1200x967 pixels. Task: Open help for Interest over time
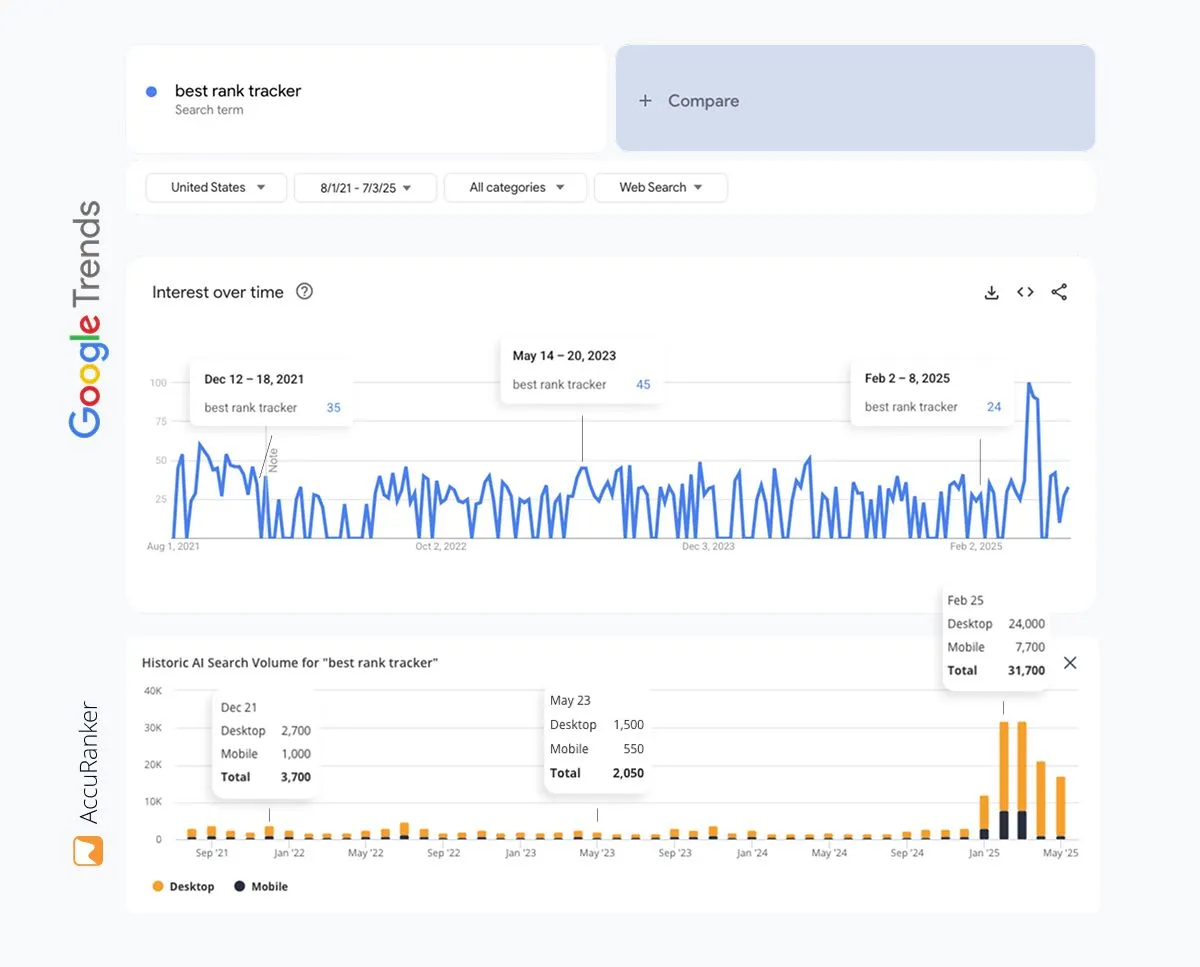tap(303, 291)
